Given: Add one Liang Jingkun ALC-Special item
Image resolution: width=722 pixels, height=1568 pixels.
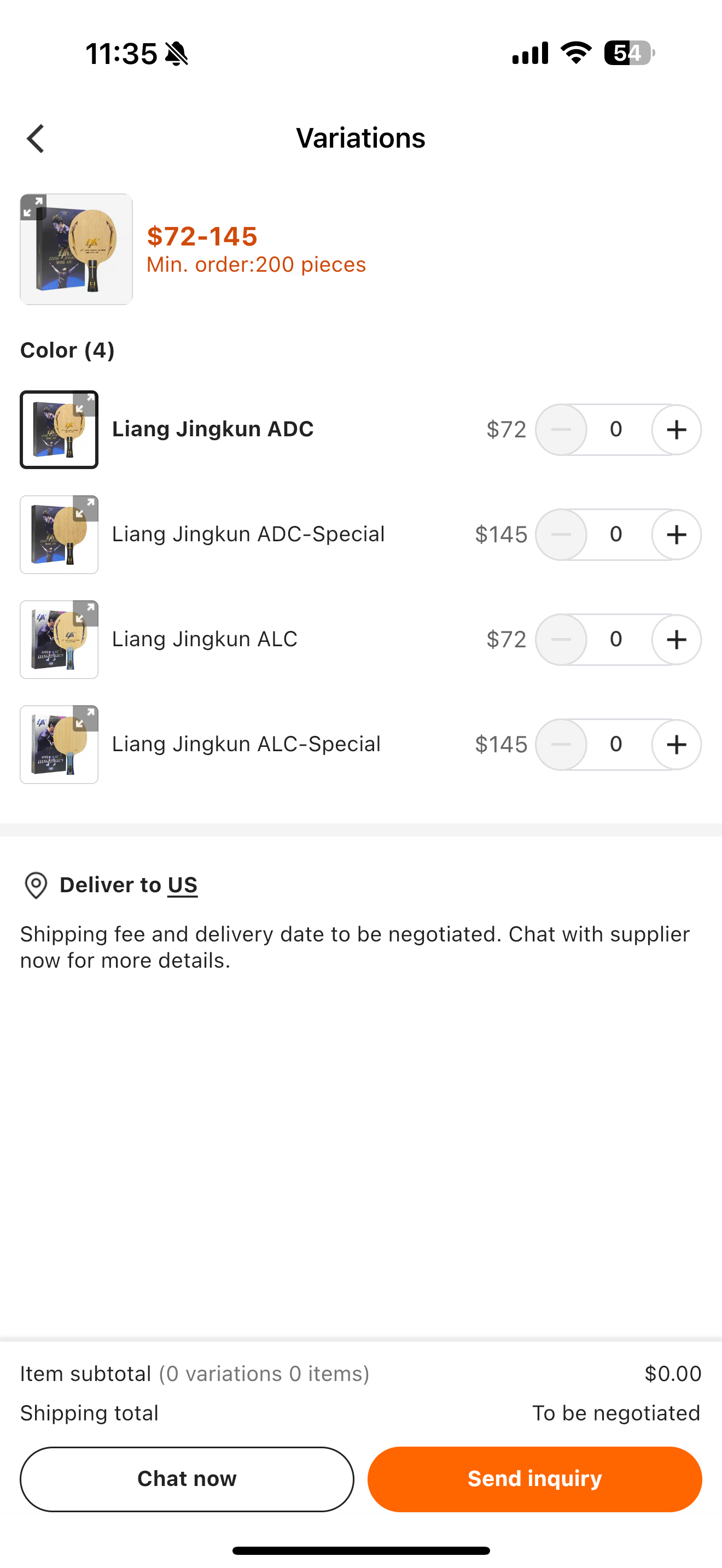Looking at the screenshot, I should coord(677,745).
